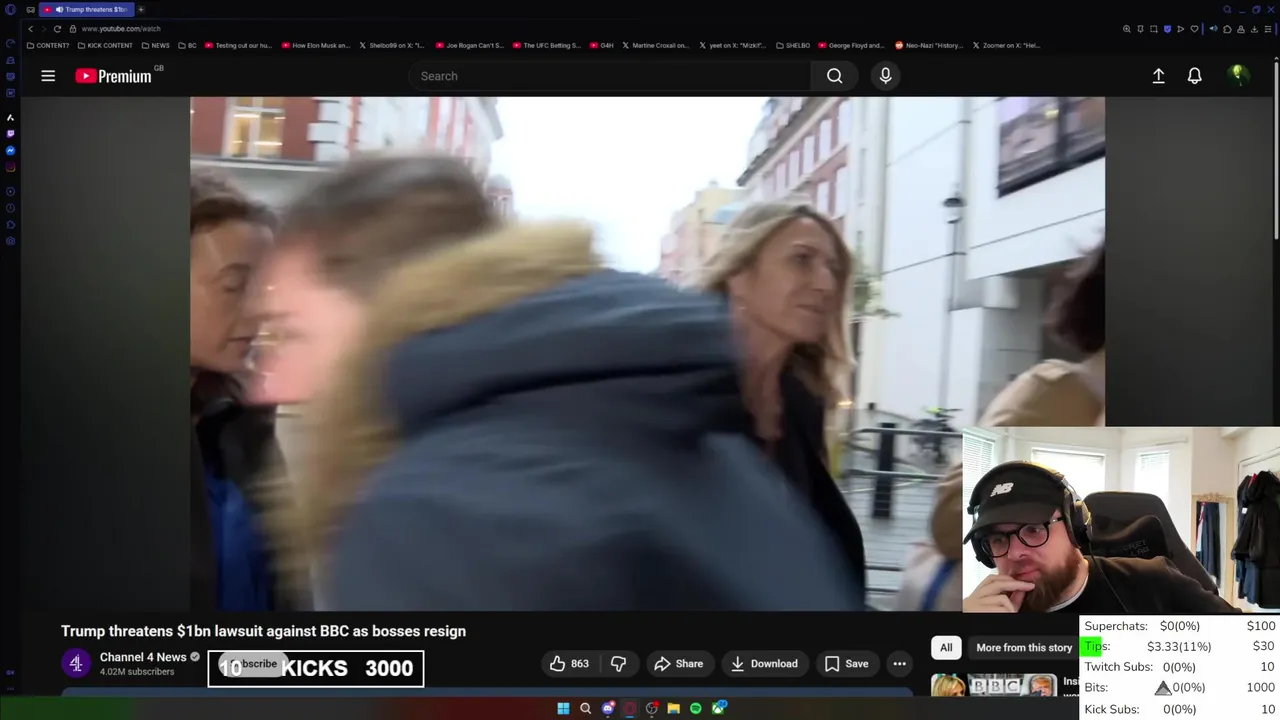Viewport: 1280px width, 720px height.
Task: Toggle the ad blocker shield icon
Action: [1167, 29]
